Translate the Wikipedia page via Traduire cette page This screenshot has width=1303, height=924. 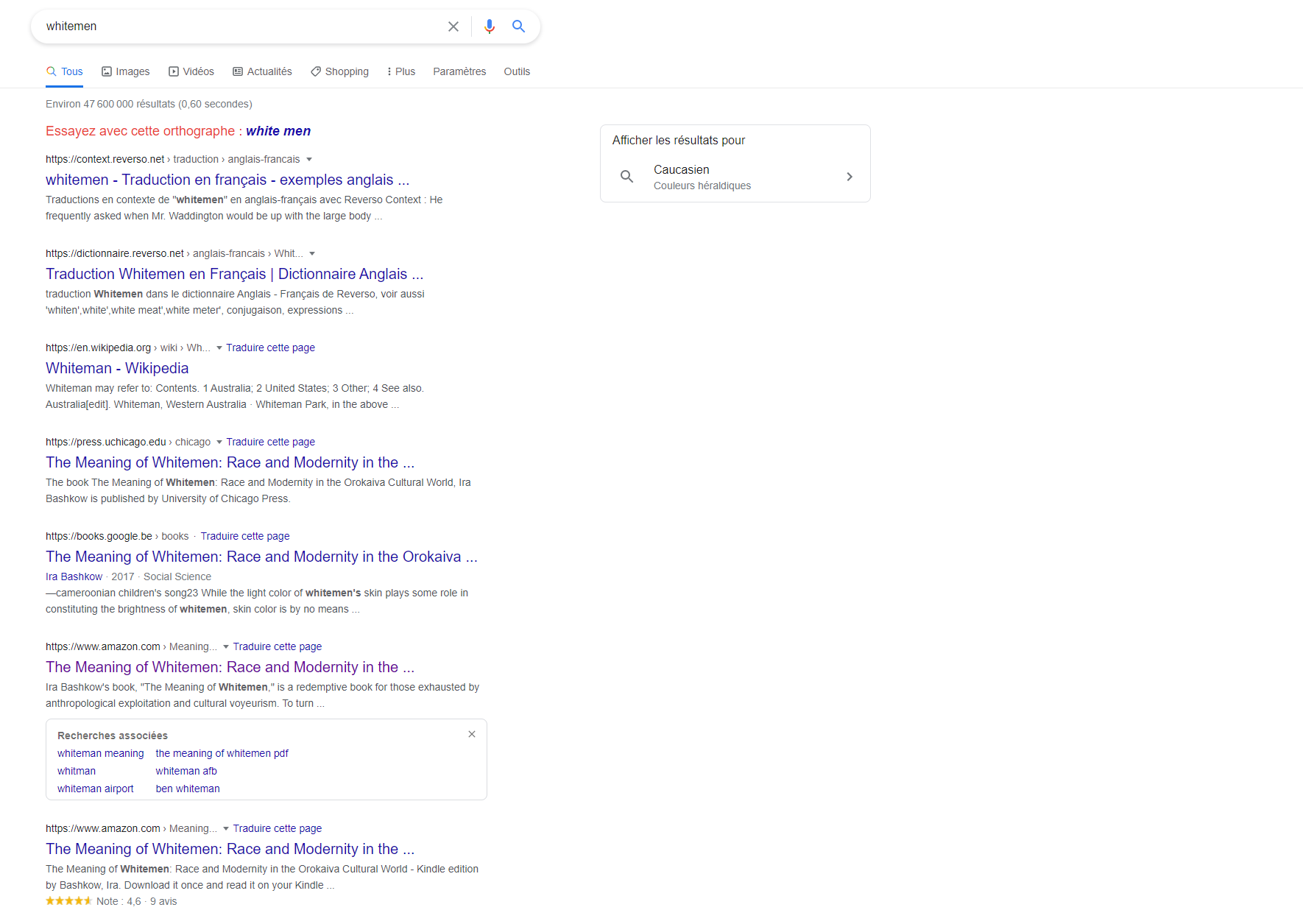coord(270,348)
